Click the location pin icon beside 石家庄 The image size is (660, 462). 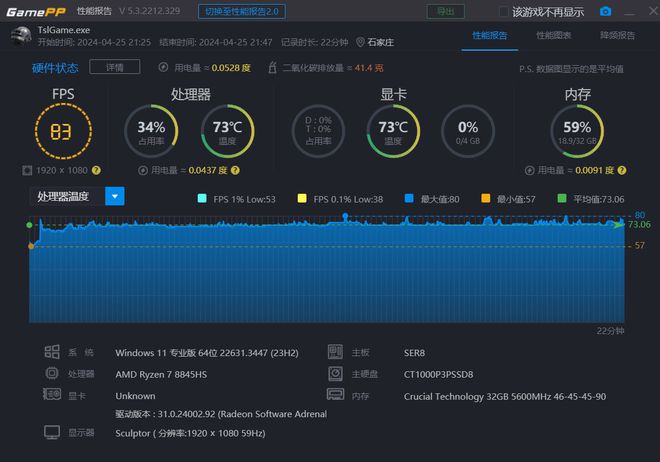360,42
